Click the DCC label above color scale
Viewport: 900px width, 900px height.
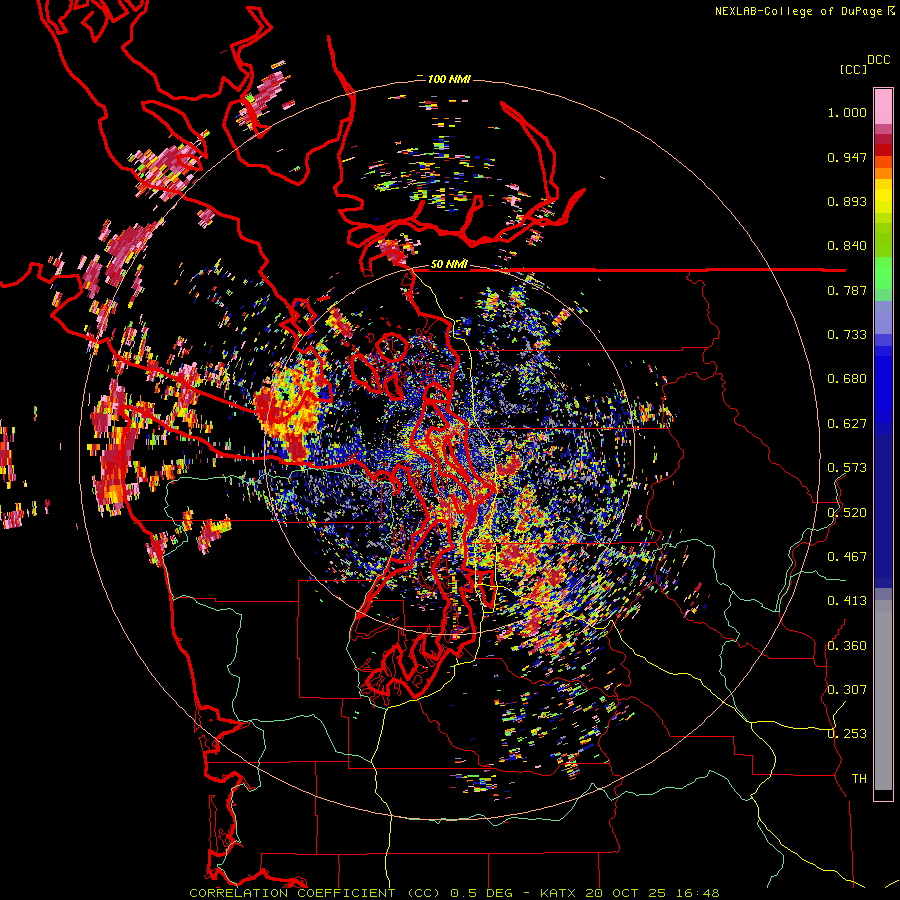tap(878, 60)
